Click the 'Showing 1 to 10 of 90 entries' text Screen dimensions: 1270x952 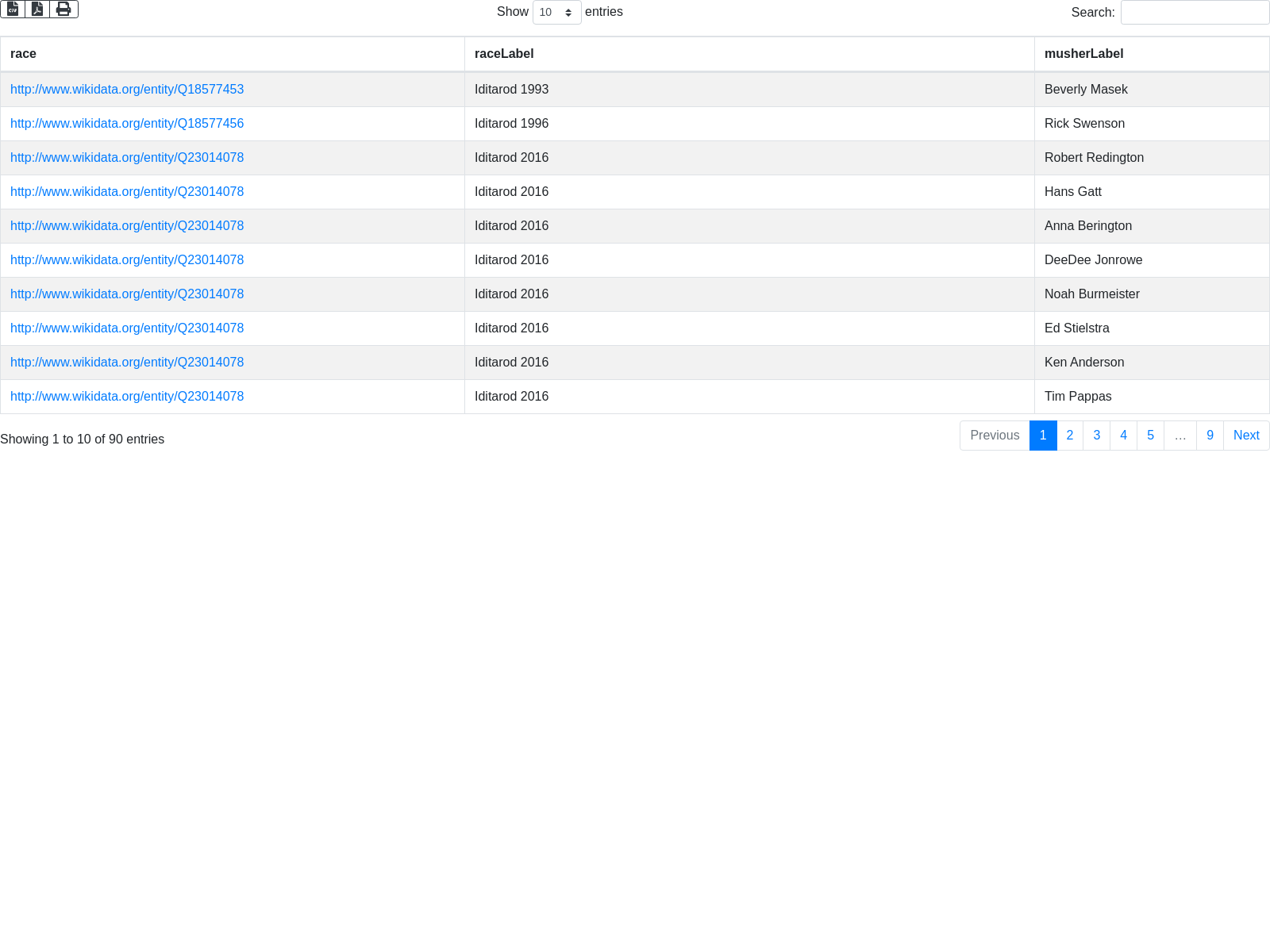[x=83, y=440]
